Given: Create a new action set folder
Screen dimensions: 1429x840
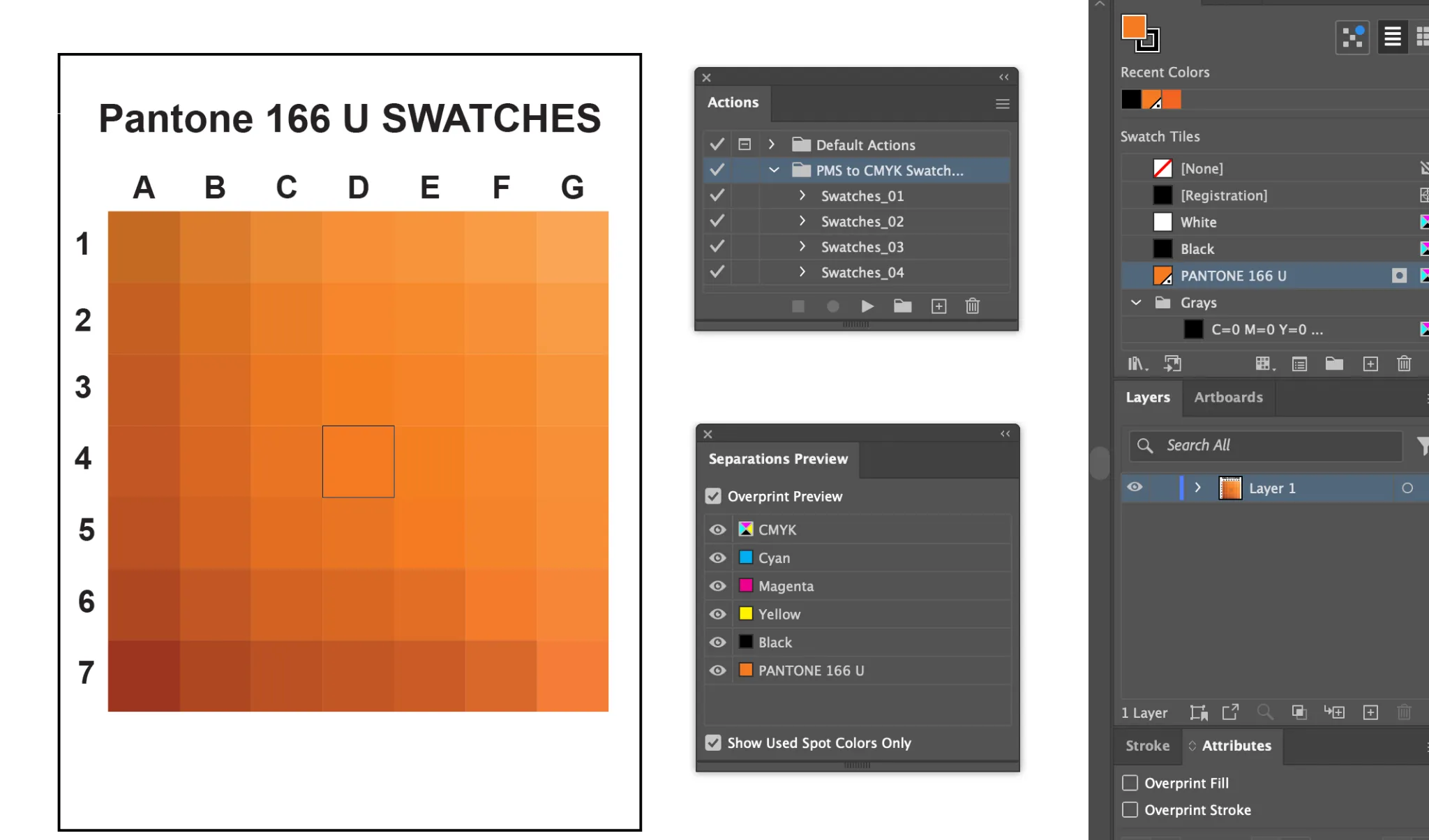Looking at the screenshot, I should [x=903, y=306].
